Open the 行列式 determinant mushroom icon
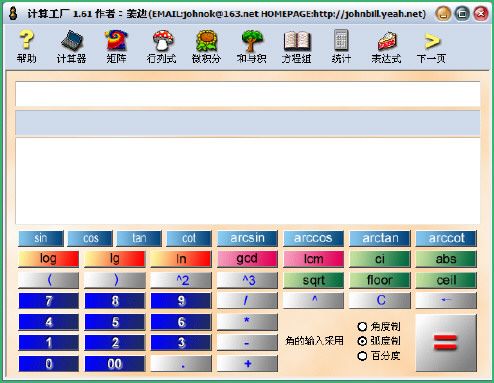494x383 pixels. point(162,46)
